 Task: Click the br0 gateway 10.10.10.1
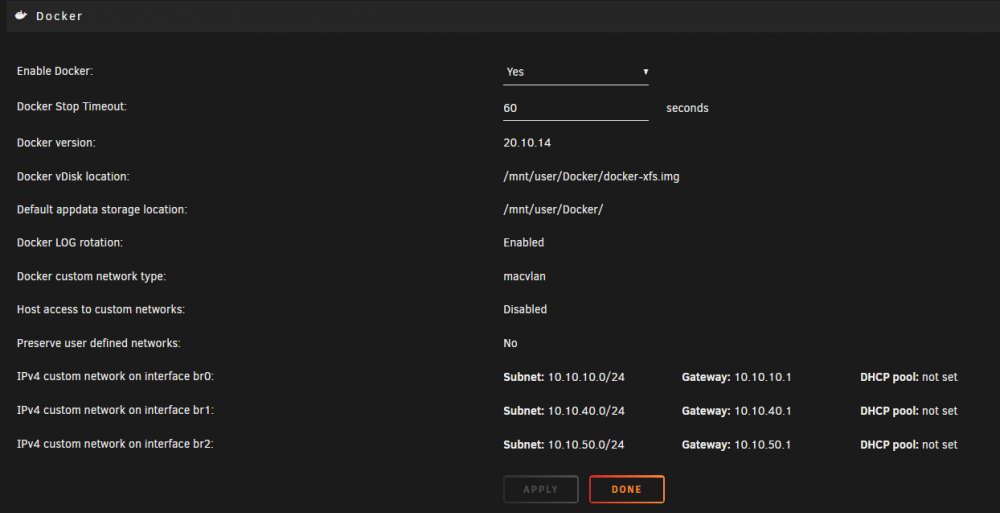(x=763, y=377)
